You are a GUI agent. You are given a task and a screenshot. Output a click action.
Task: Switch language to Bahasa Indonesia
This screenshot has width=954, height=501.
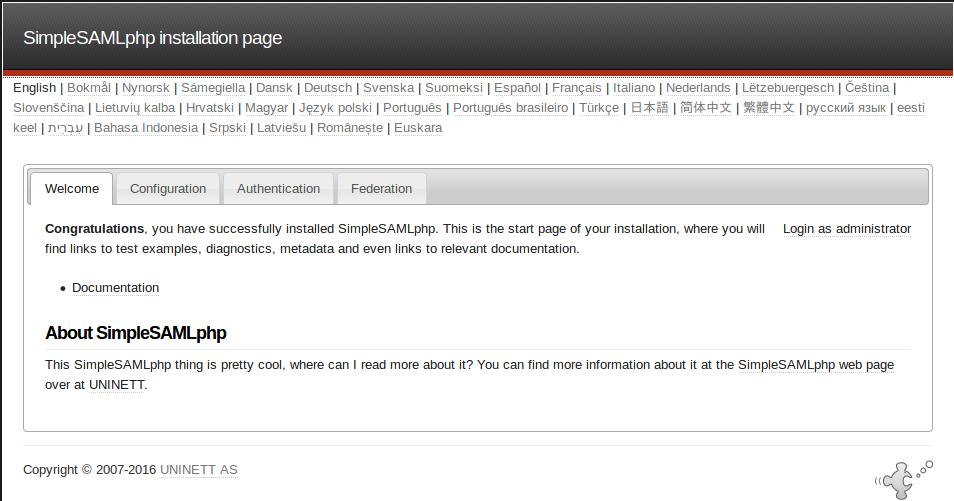[146, 128]
